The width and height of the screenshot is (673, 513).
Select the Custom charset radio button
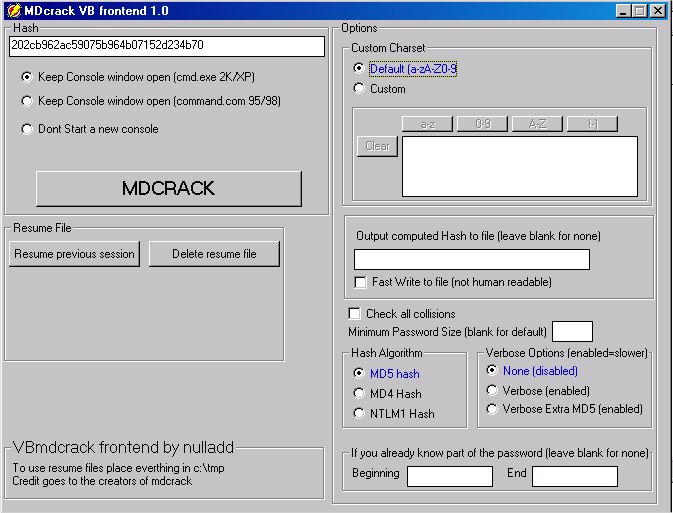point(359,89)
